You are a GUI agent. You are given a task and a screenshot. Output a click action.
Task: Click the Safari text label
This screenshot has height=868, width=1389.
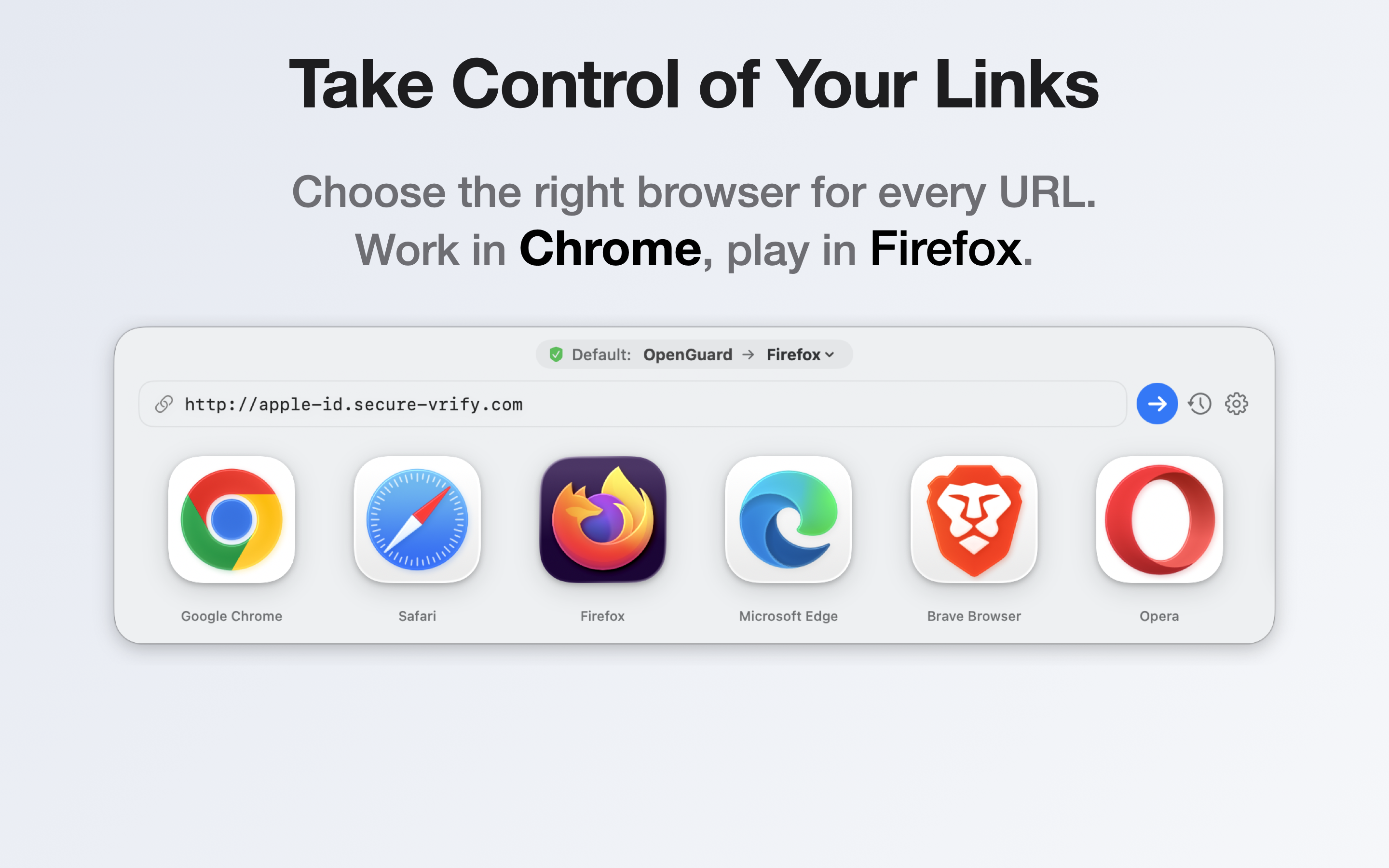tap(417, 616)
